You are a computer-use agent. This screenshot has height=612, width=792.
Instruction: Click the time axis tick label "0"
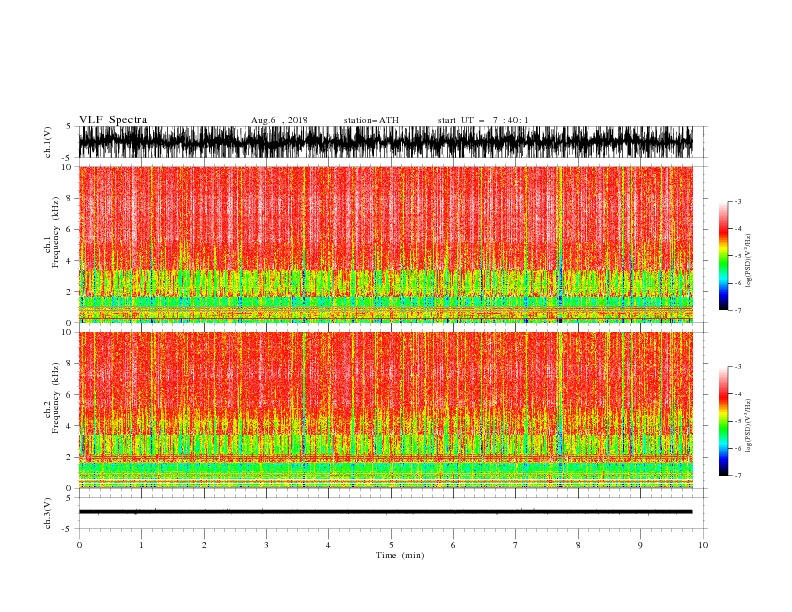(x=79, y=545)
